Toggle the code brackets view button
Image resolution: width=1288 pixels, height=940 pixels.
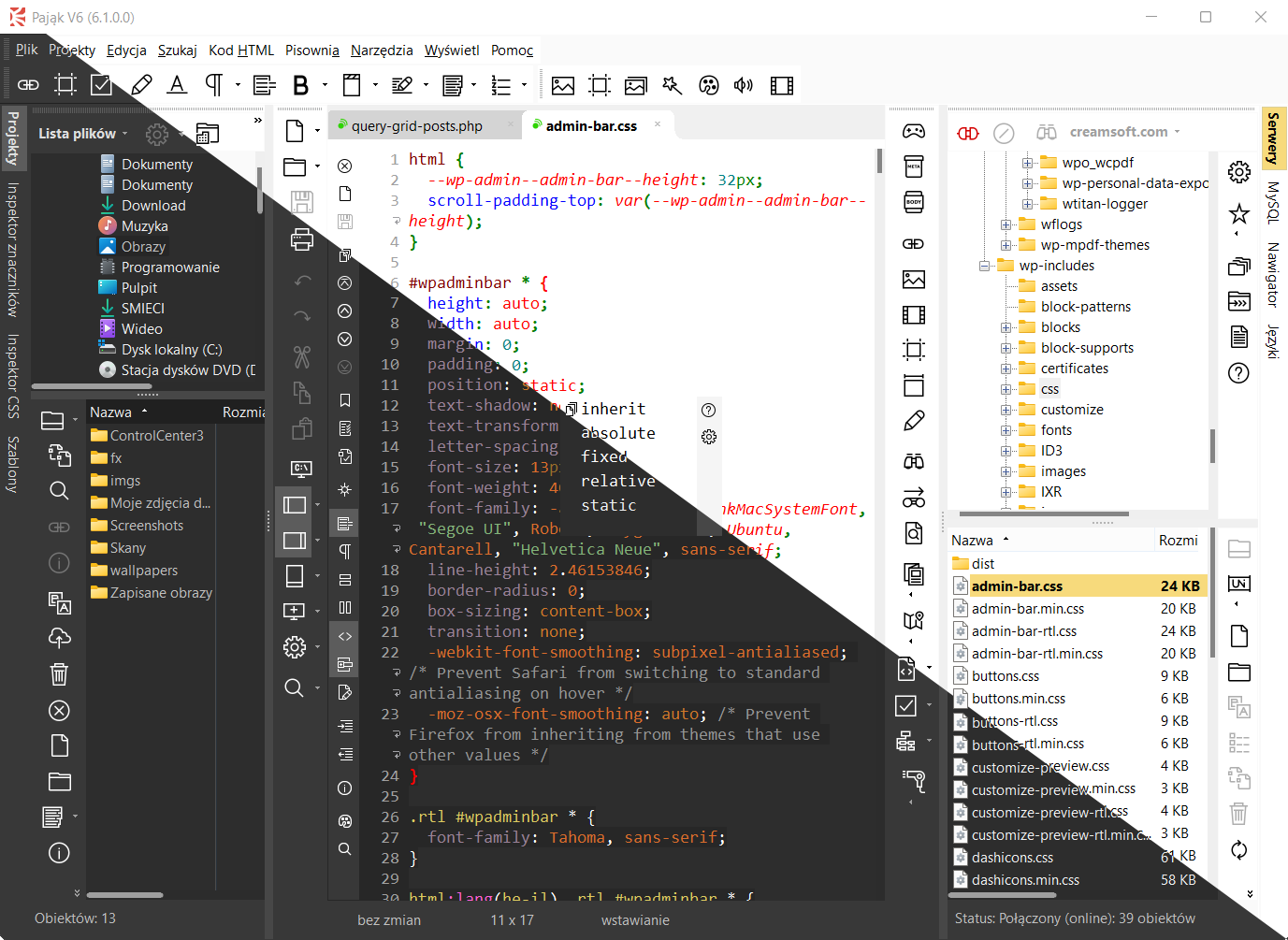tap(345, 636)
